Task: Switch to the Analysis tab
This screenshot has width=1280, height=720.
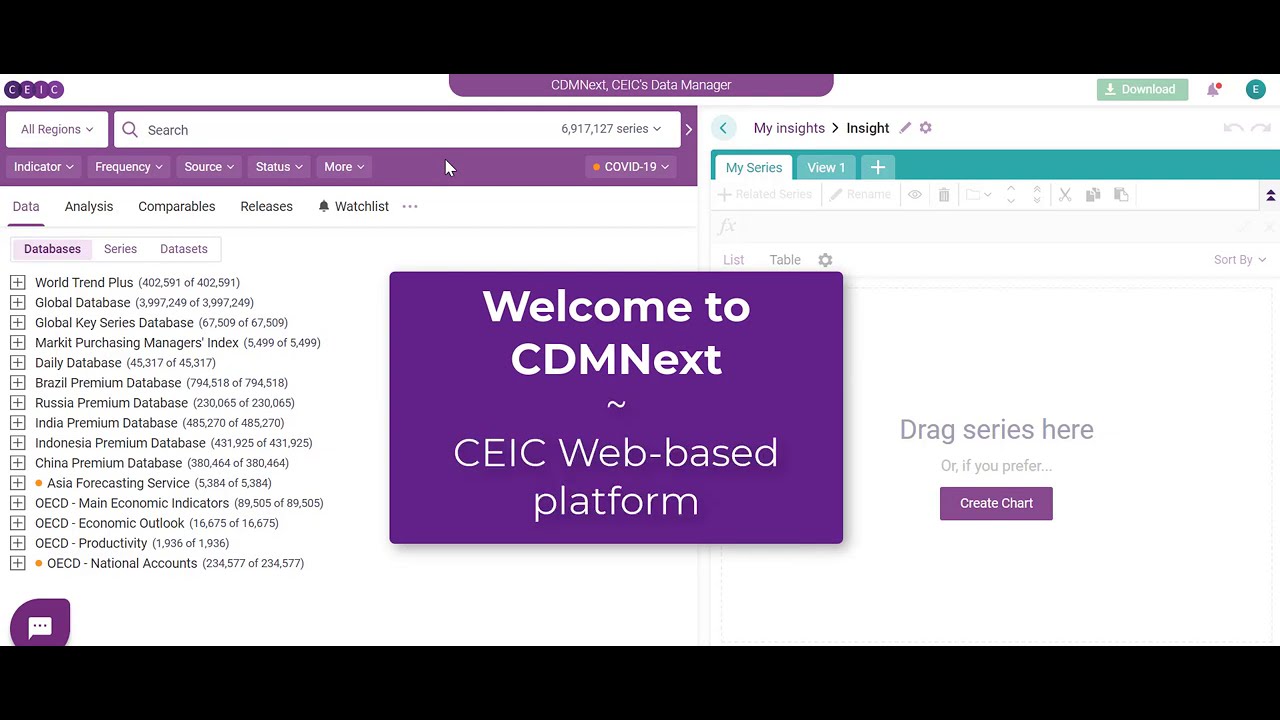Action: click(x=89, y=206)
